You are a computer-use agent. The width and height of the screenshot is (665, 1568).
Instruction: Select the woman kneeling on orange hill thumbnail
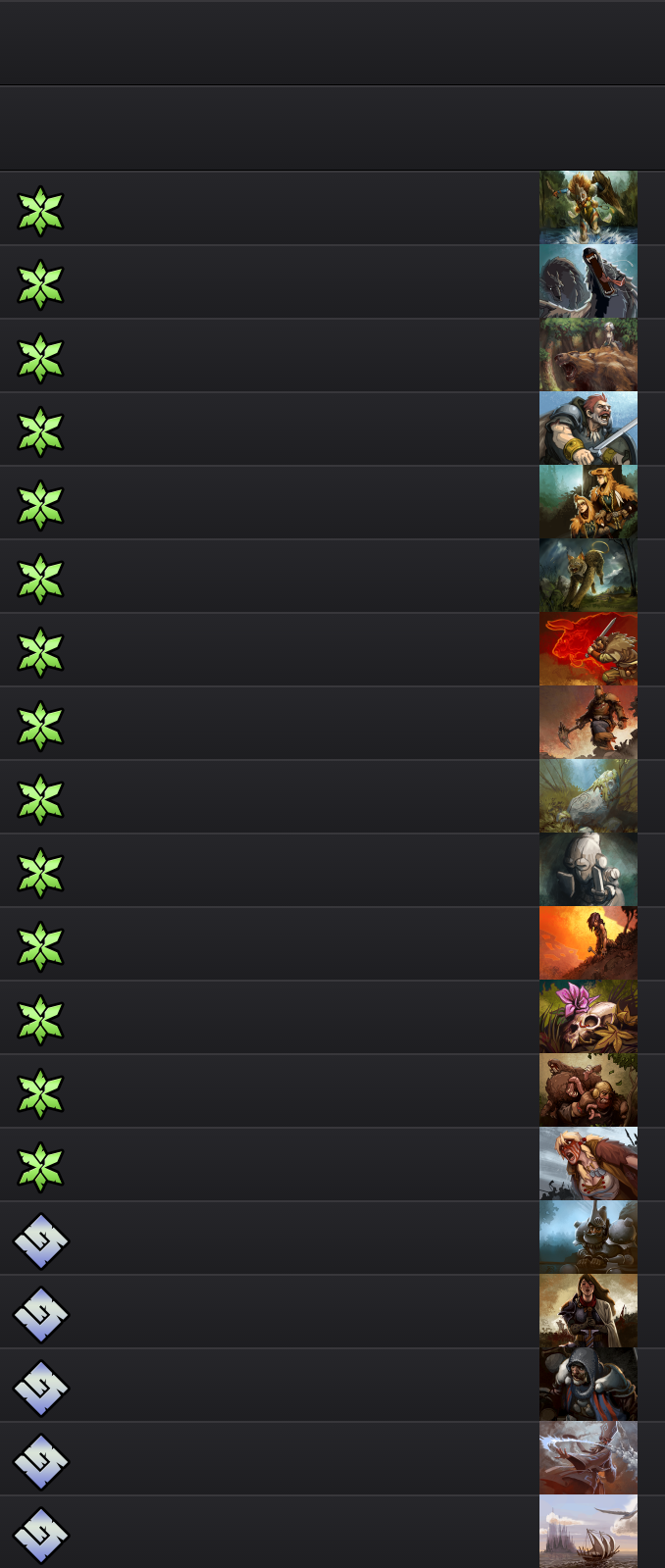click(588, 943)
